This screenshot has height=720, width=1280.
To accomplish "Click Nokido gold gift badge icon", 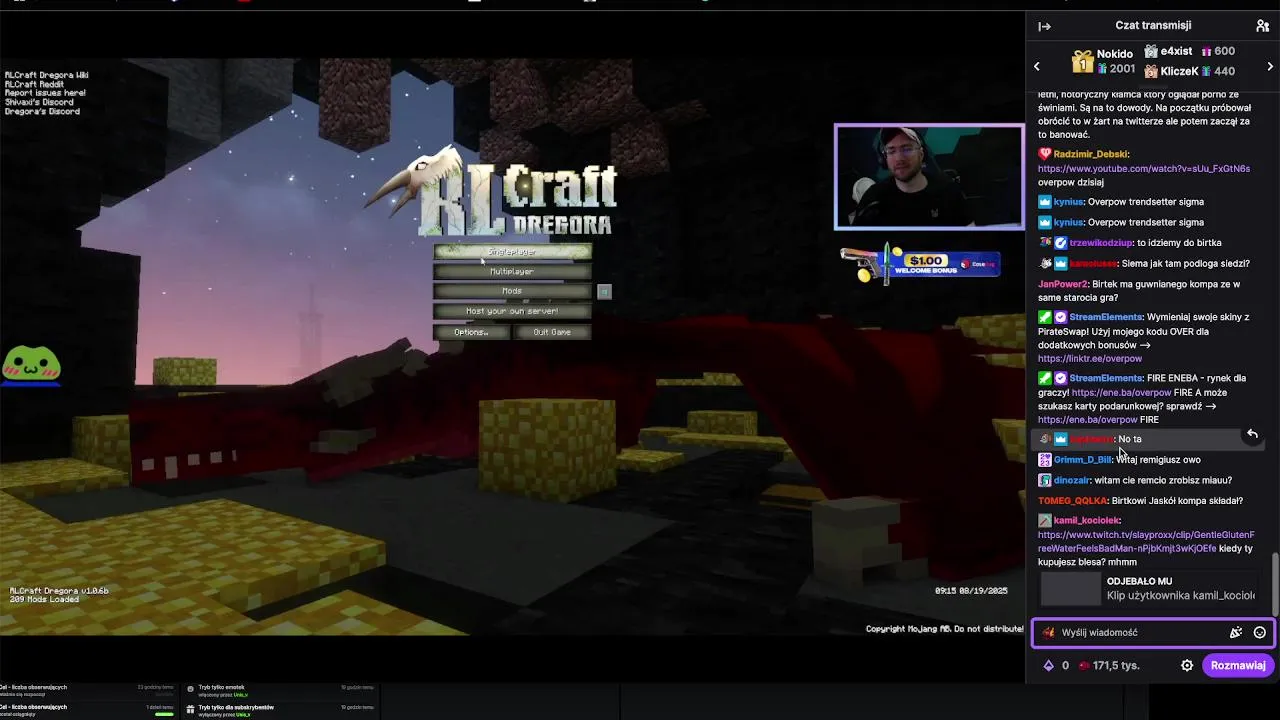I will pos(1082,62).
